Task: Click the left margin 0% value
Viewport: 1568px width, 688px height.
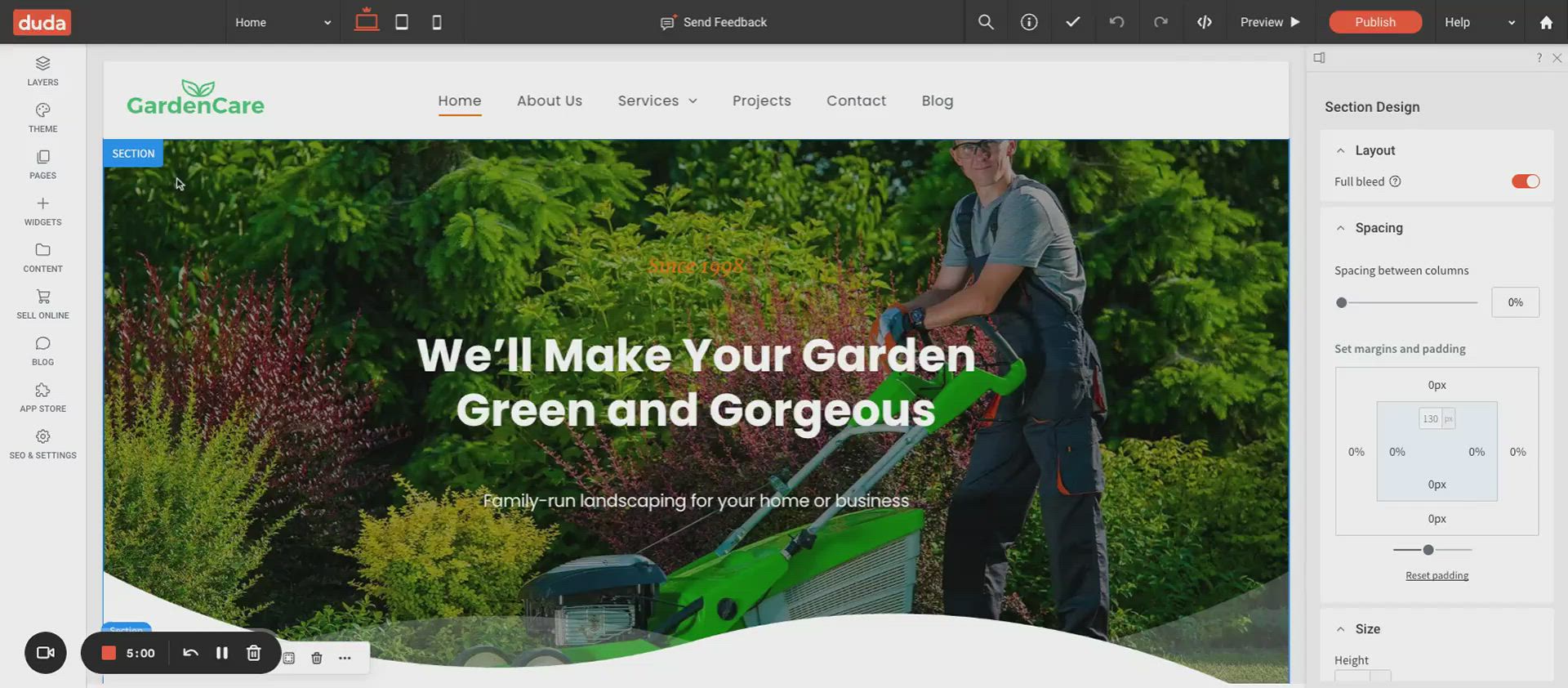Action: coord(1356,452)
